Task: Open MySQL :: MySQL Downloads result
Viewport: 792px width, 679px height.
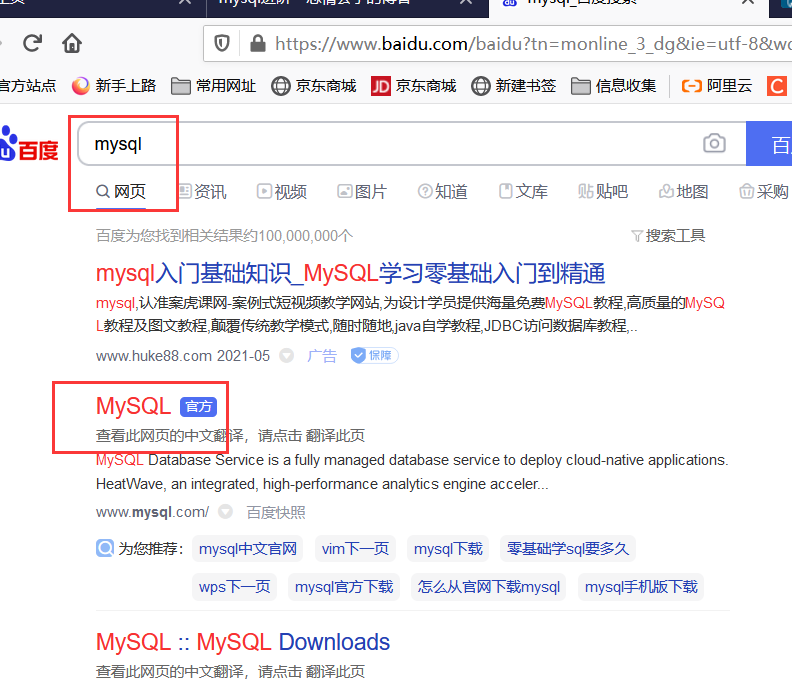Action: pos(243,642)
